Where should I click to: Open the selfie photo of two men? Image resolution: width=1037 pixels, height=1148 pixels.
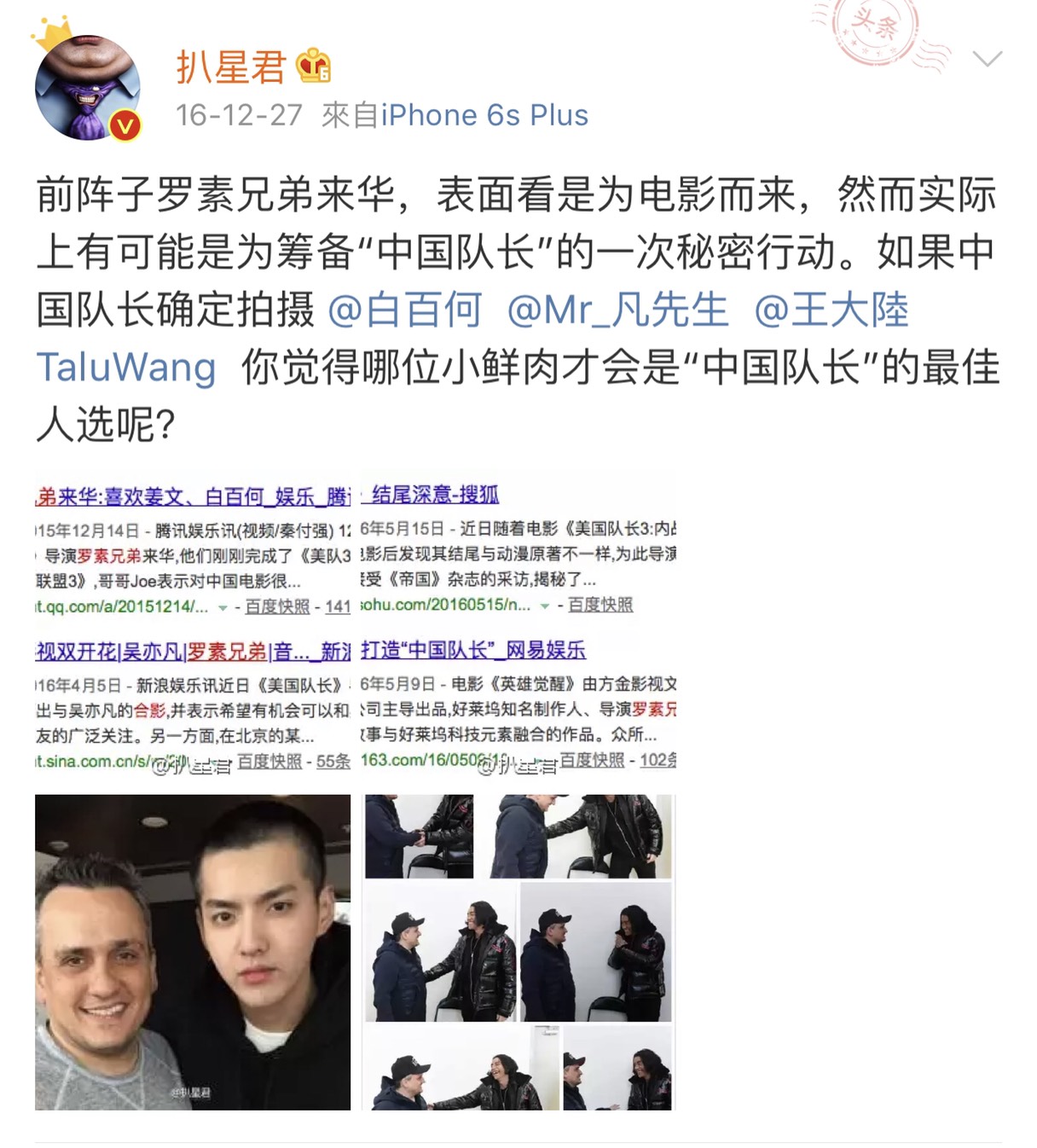click(x=193, y=952)
